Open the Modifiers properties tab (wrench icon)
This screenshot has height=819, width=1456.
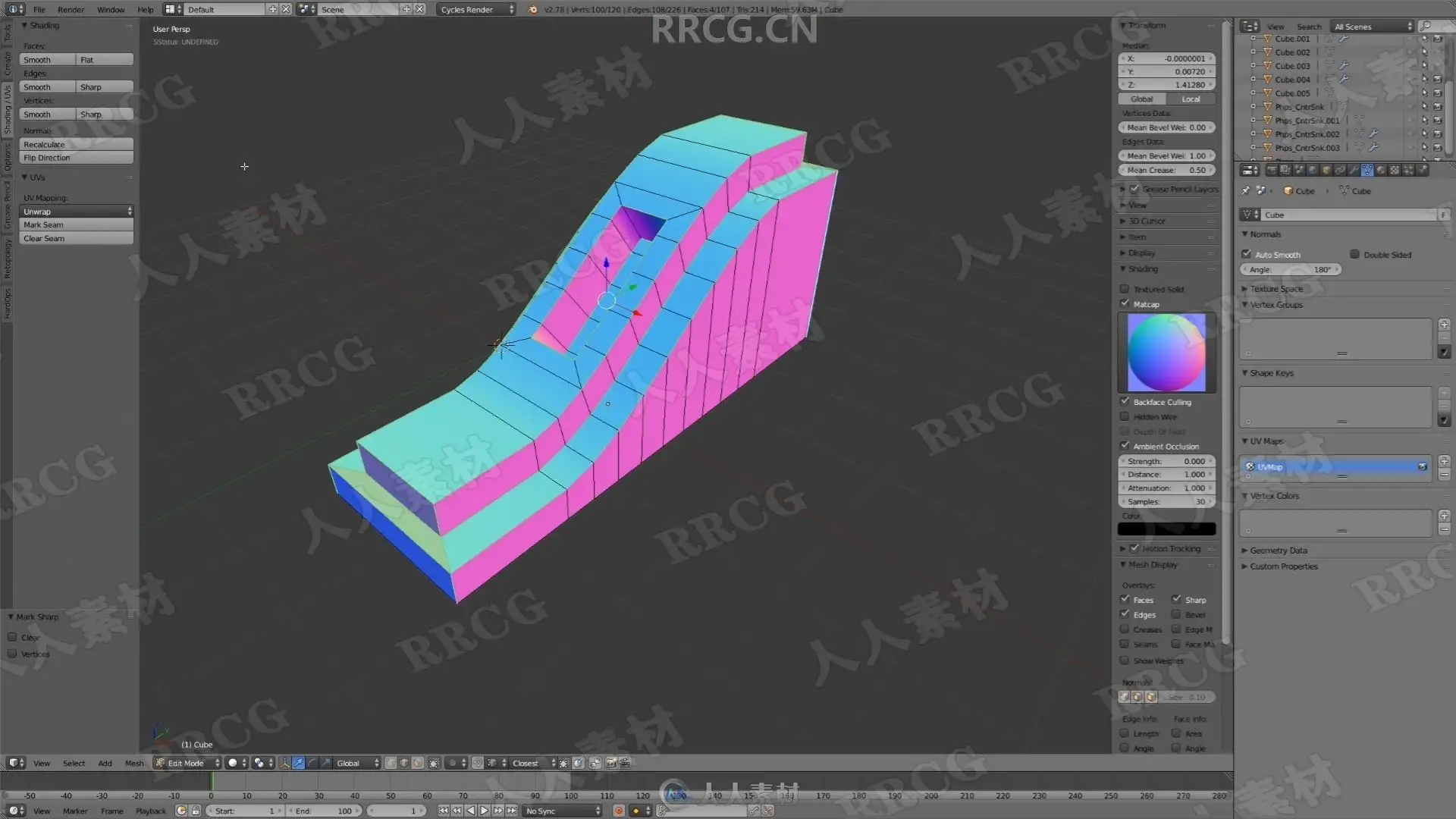[x=1354, y=170]
